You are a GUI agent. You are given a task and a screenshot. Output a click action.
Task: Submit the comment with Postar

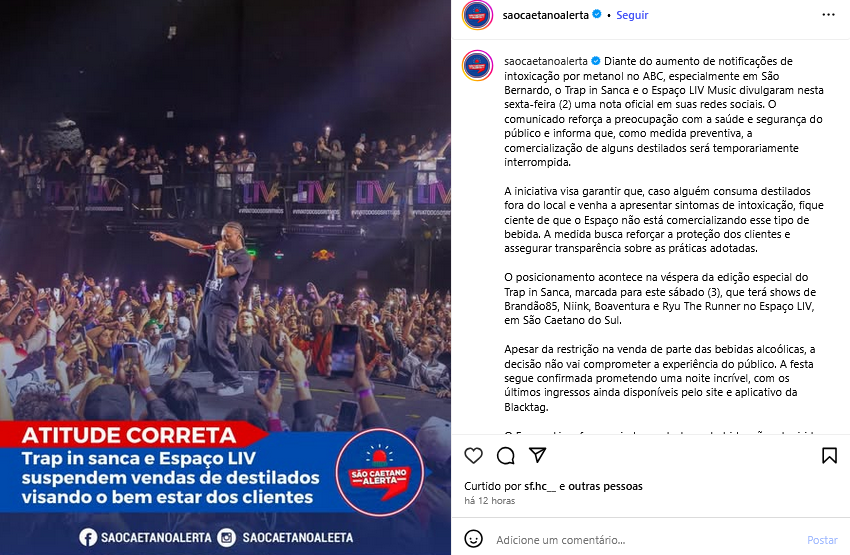[x=822, y=540]
